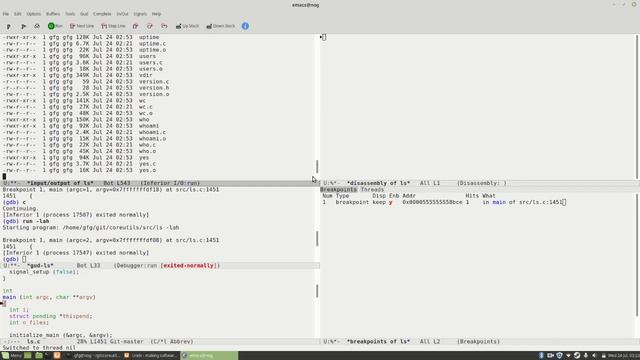Image resolution: width=640 pixels, height=360 pixels.
Task: Click the volume speaker icon in the system tray
Action: (594, 356)
